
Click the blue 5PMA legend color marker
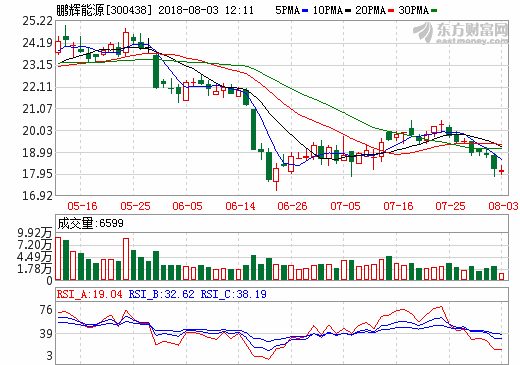pos(305,11)
